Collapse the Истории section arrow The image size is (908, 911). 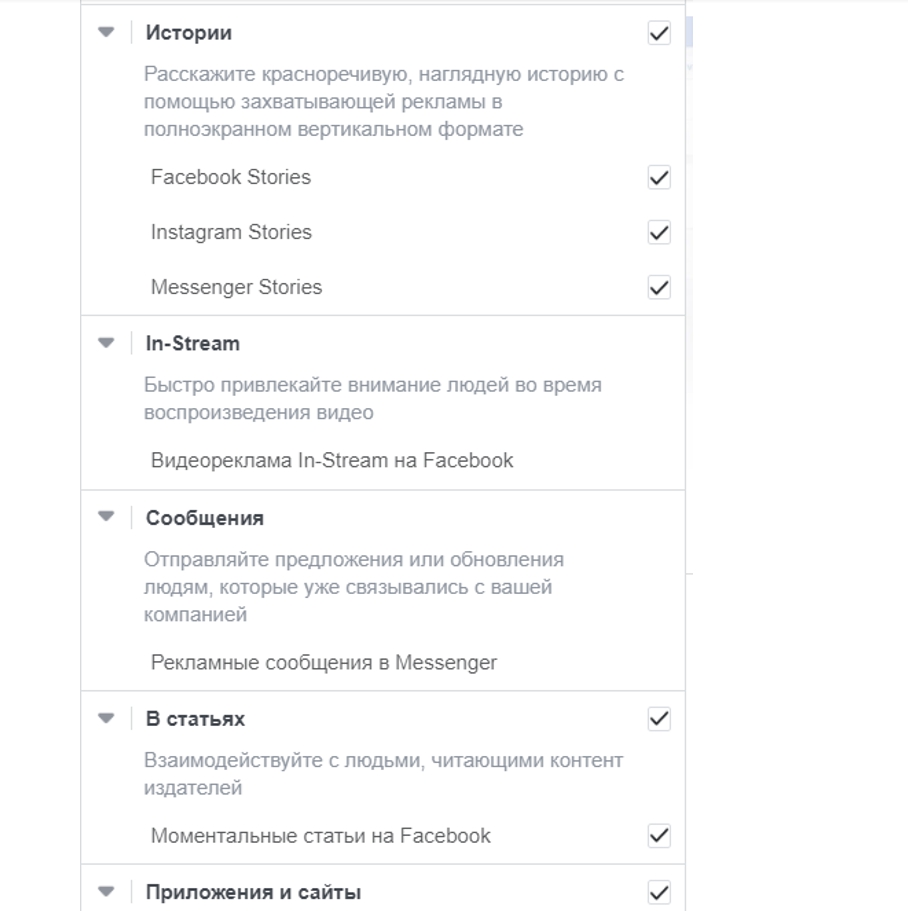point(106,33)
